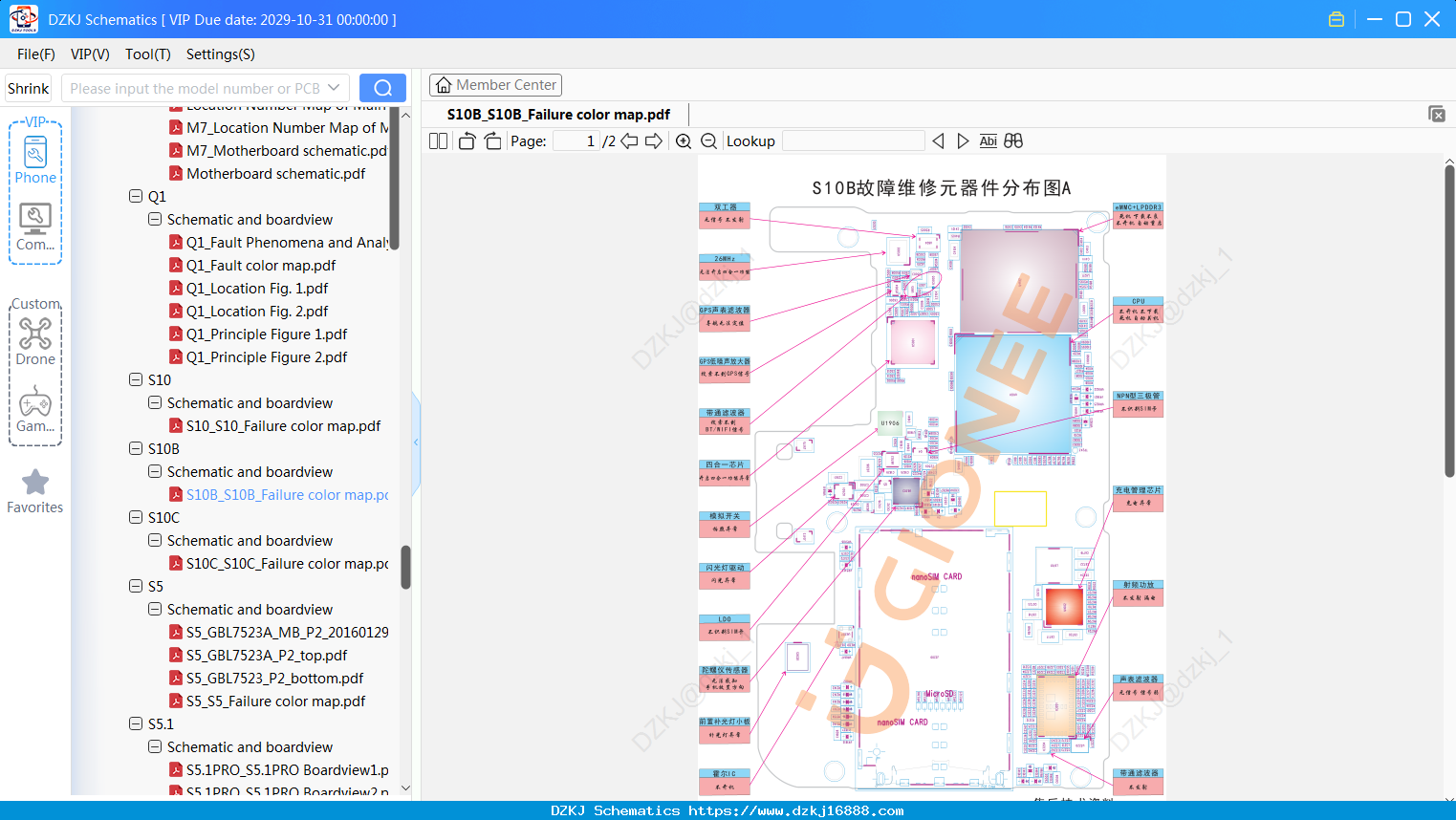Click the file tree vertical scrollbar thumb
The width and height of the screenshot is (1456, 820).
405,568
